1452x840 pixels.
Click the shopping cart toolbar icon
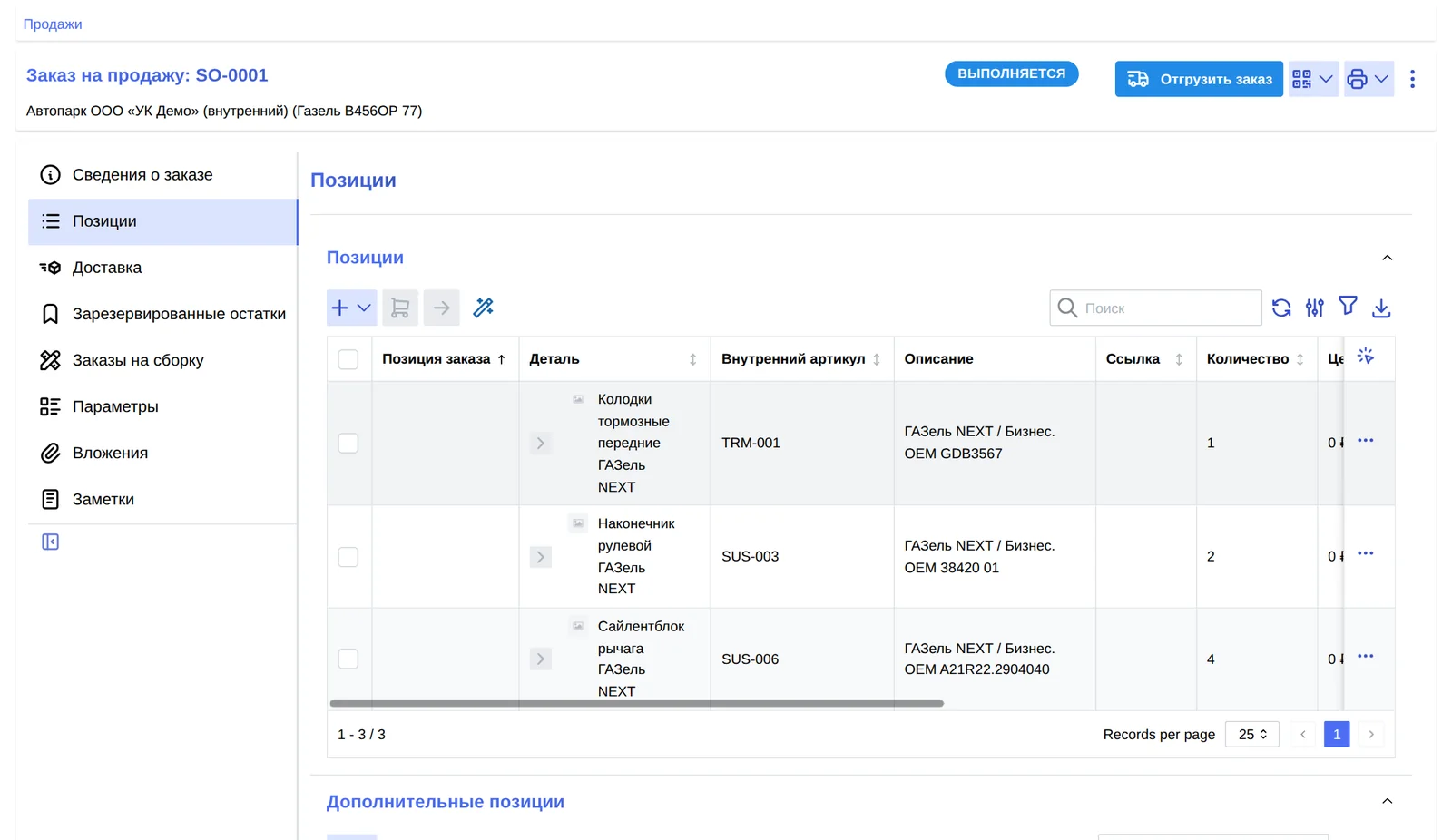(x=400, y=308)
